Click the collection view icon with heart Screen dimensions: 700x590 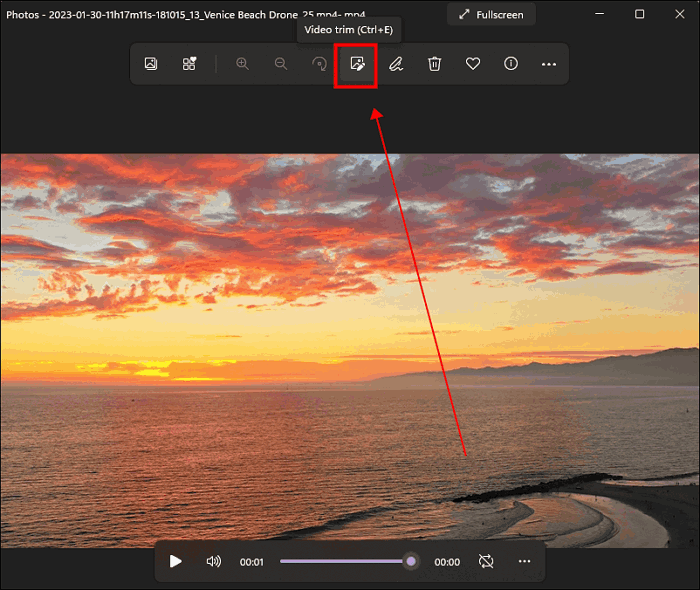tap(189, 64)
